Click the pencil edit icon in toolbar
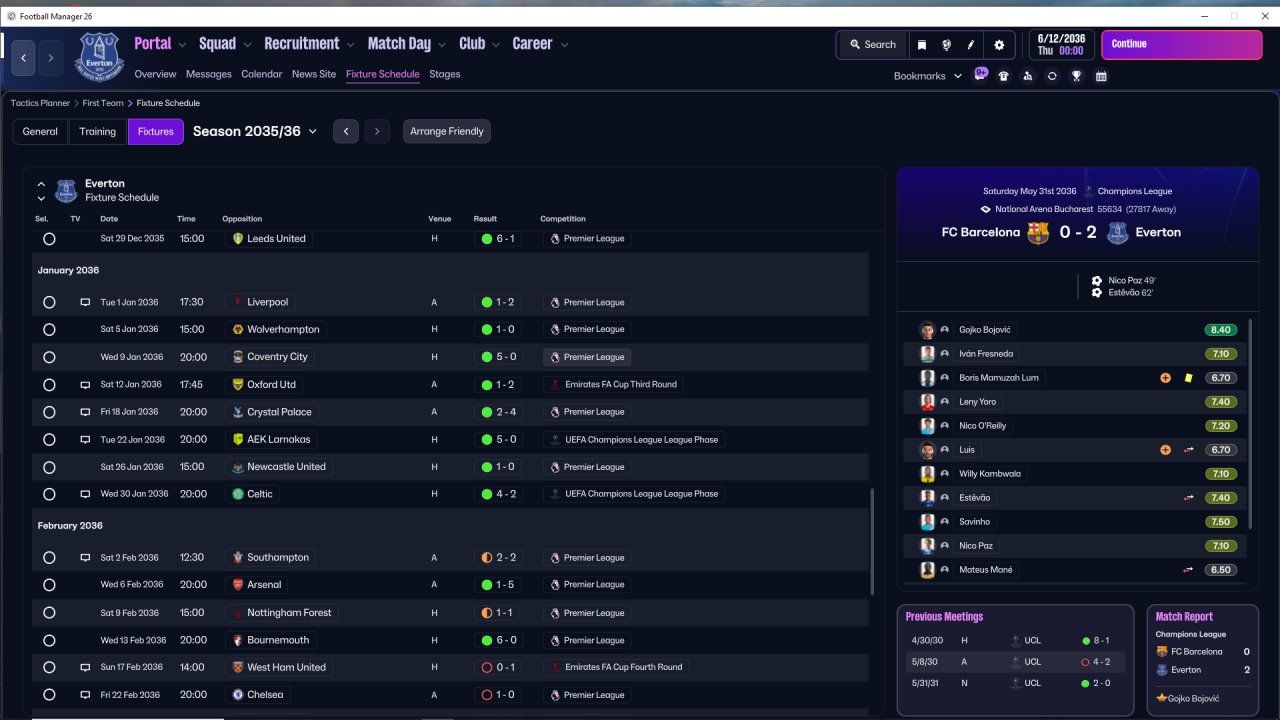1280x720 pixels. tap(971, 45)
